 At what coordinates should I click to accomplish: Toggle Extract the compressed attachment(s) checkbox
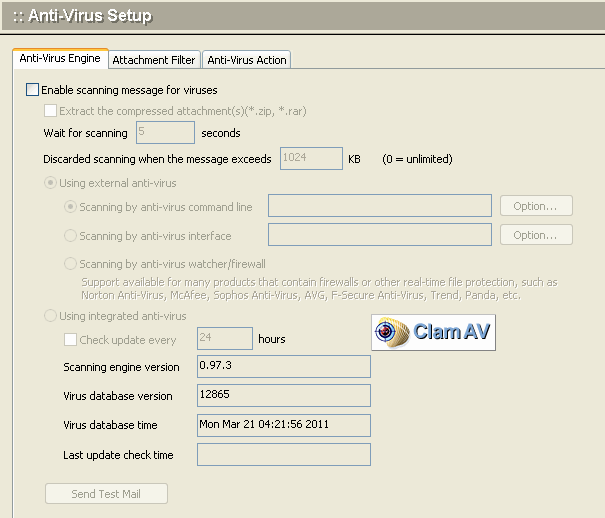pos(51,111)
